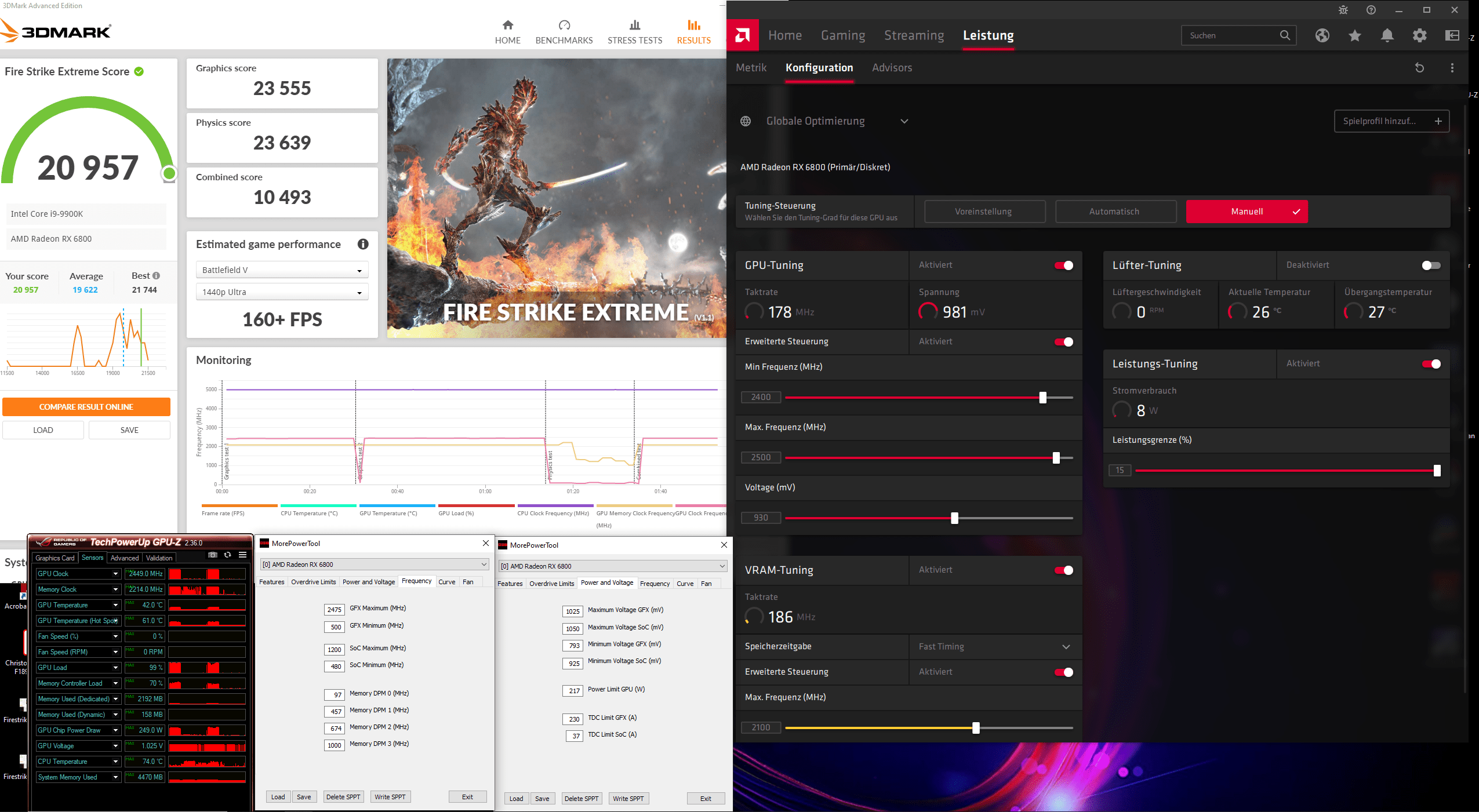Click COMPARE RESULT ONLINE button
This screenshot has height=812, width=1479.
point(86,407)
